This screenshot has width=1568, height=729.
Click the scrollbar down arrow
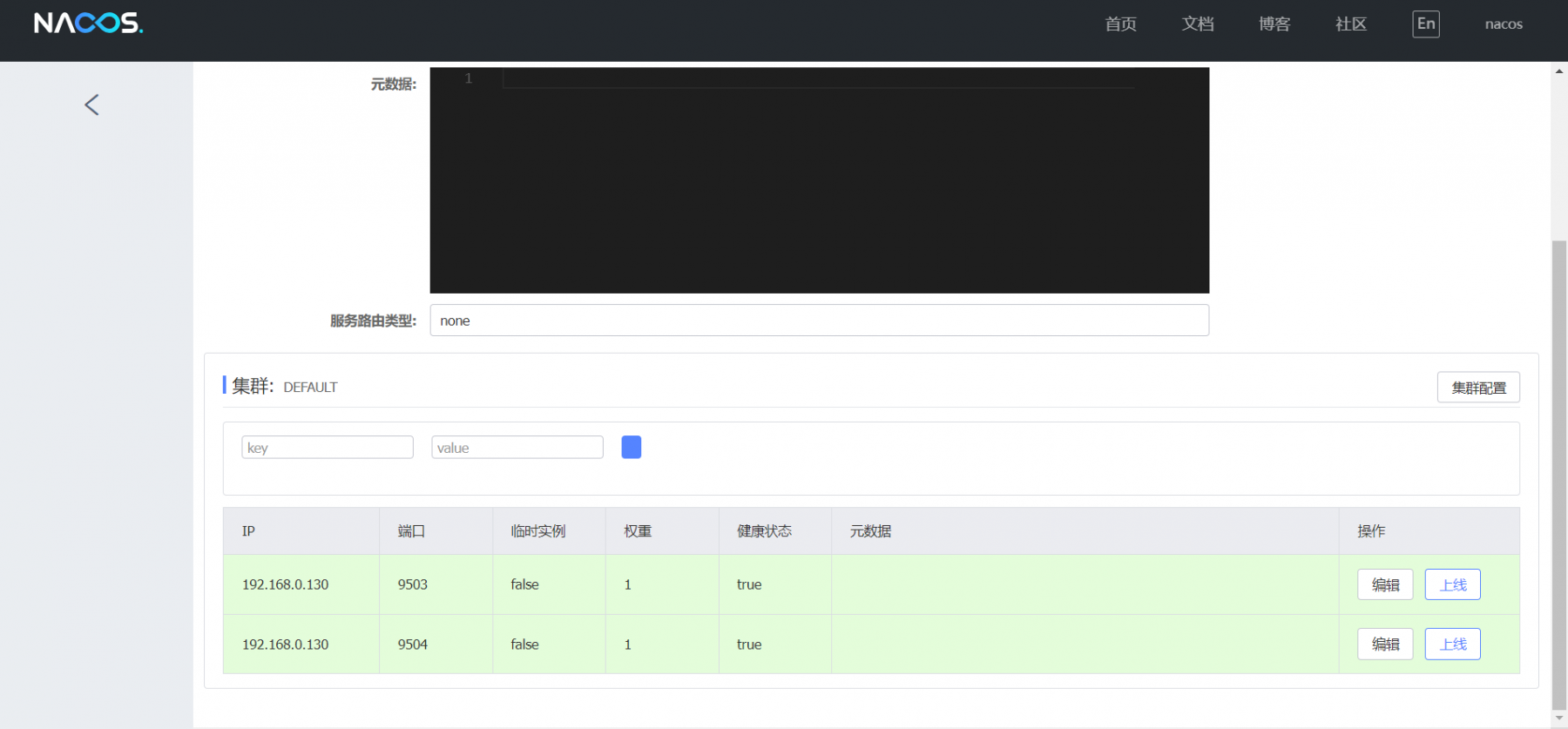coord(1559,719)
